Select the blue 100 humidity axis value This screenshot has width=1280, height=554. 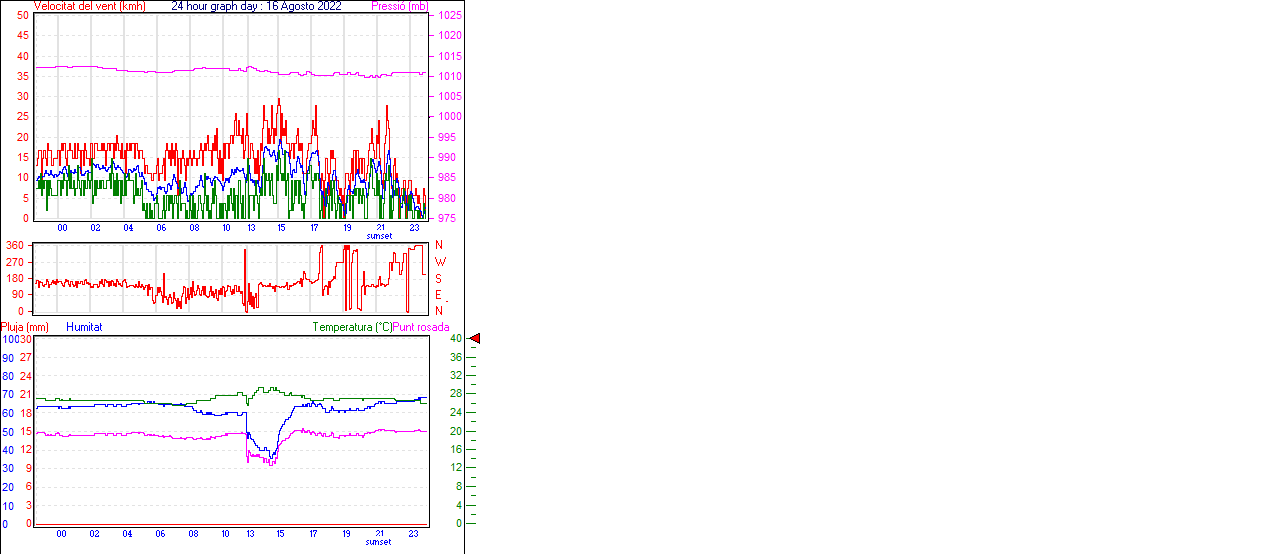(x=9, y=339)
